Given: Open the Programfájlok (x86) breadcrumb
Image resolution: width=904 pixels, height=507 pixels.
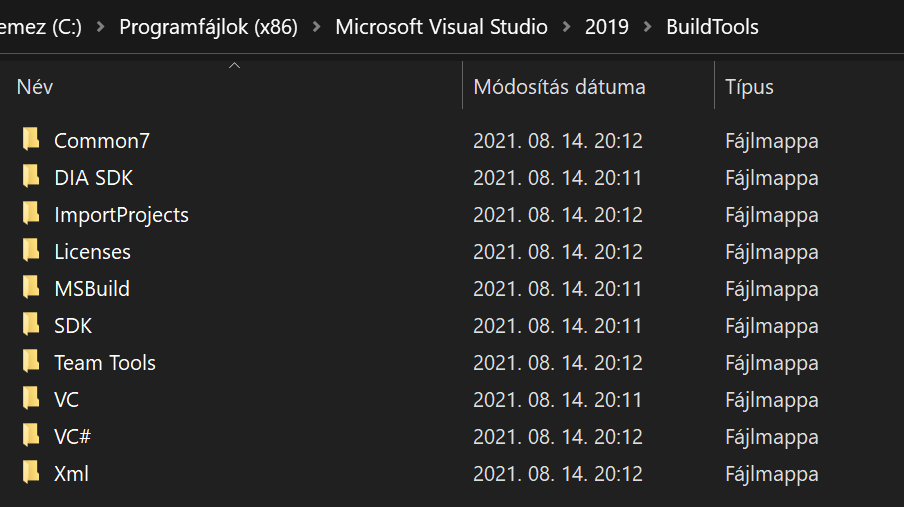Looking at the screenshot, I should point(208,27).
